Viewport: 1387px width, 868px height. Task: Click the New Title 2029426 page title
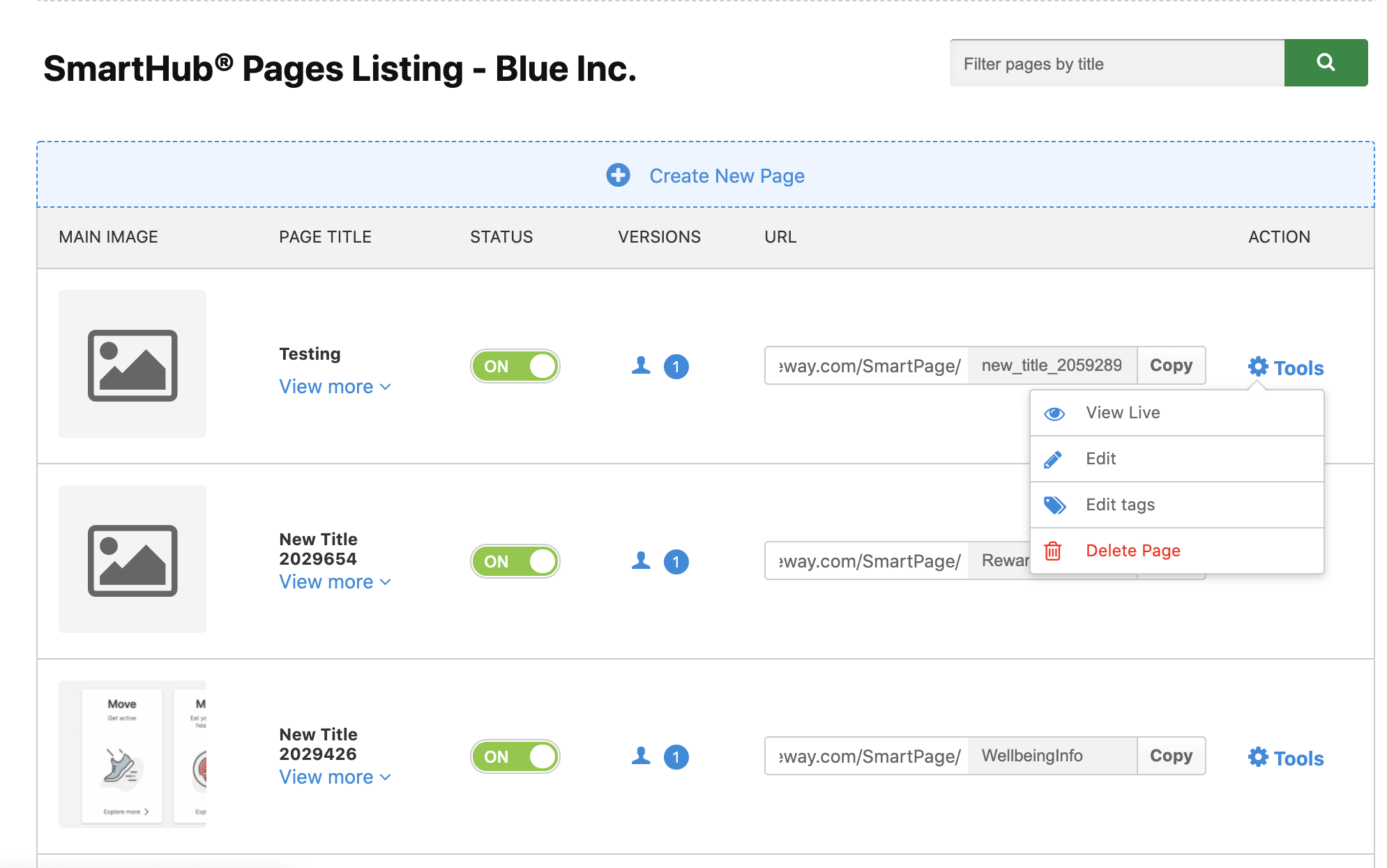click(318, 745)
